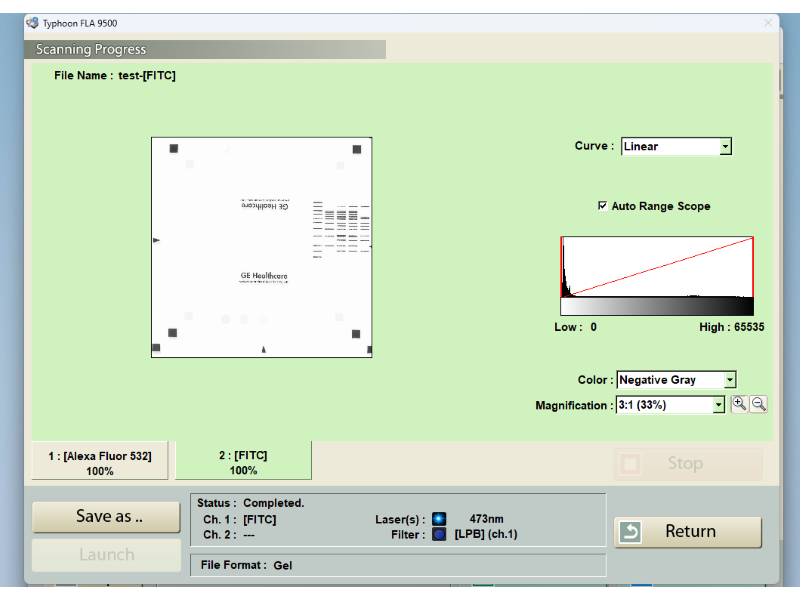Select the FITC channel tab
Image resolution: width=800 pixels, height=600 pixels.
click(243, 462)
